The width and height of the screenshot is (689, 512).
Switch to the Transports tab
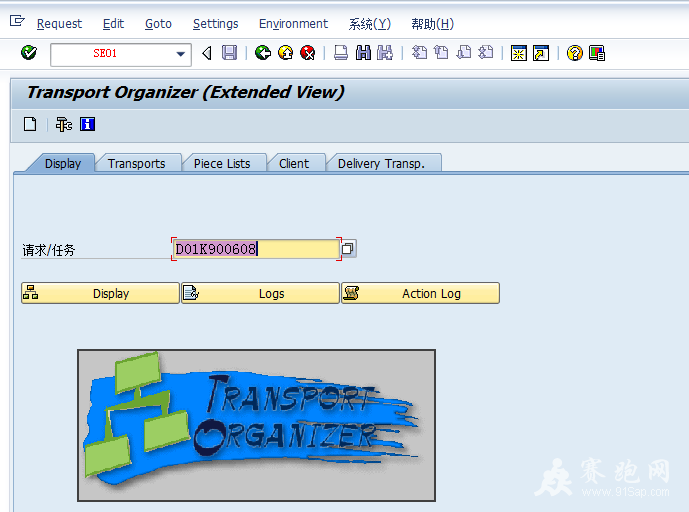137,163
